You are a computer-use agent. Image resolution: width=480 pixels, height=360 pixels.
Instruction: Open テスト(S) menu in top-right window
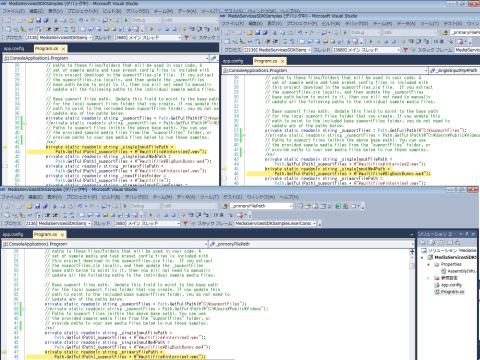pos(453,24)
